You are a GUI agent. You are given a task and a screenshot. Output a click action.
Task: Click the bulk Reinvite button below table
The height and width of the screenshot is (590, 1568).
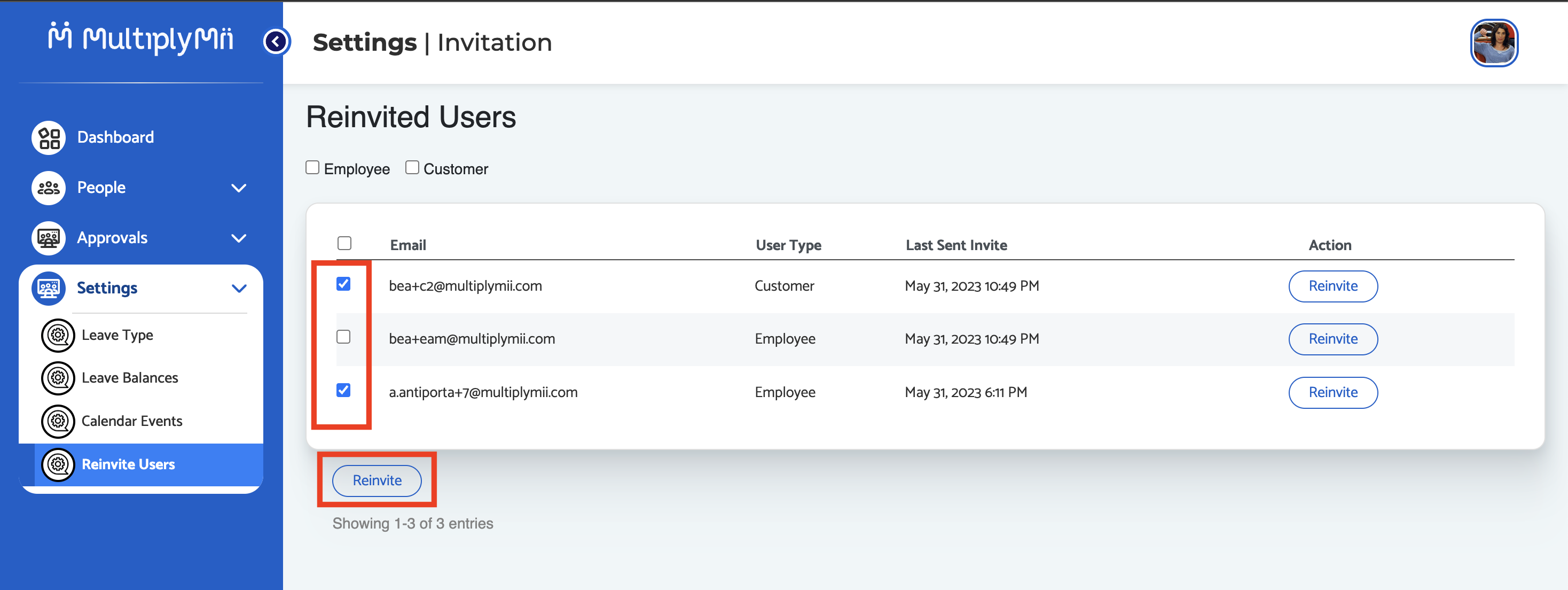tap(377, 480)
